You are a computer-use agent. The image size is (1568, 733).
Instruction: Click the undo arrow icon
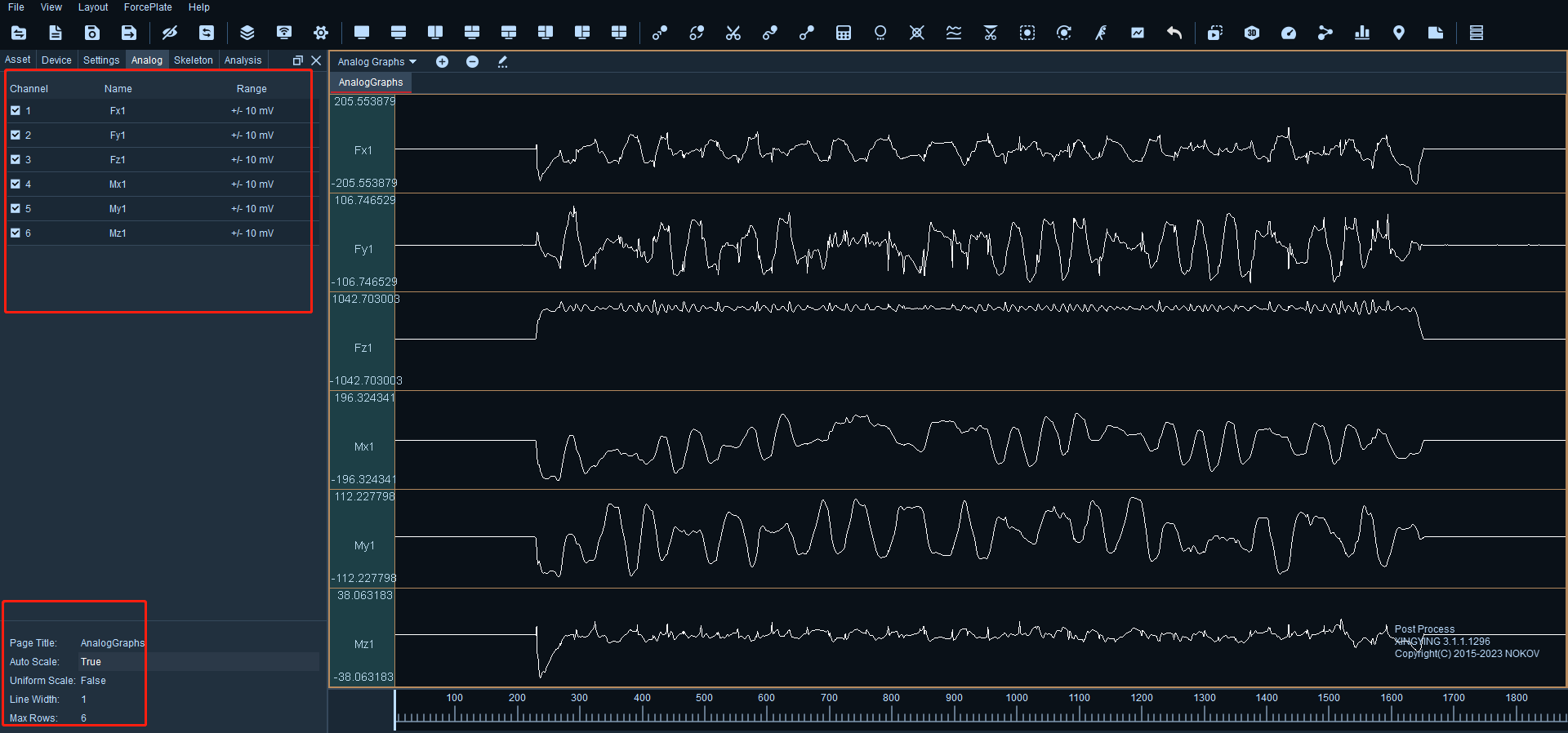click(1174, 33)
